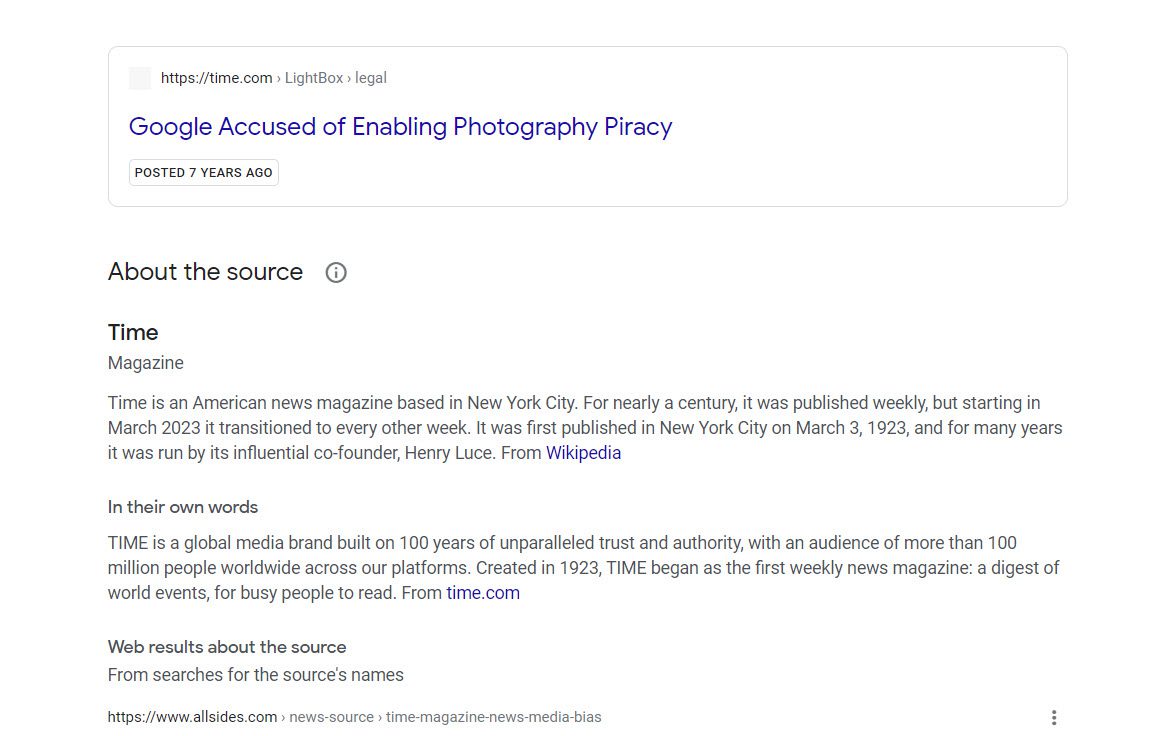Click the LightBox › legal breadcrumb
This screenshot has width=1174, height=736.
(x=336, y=78)
